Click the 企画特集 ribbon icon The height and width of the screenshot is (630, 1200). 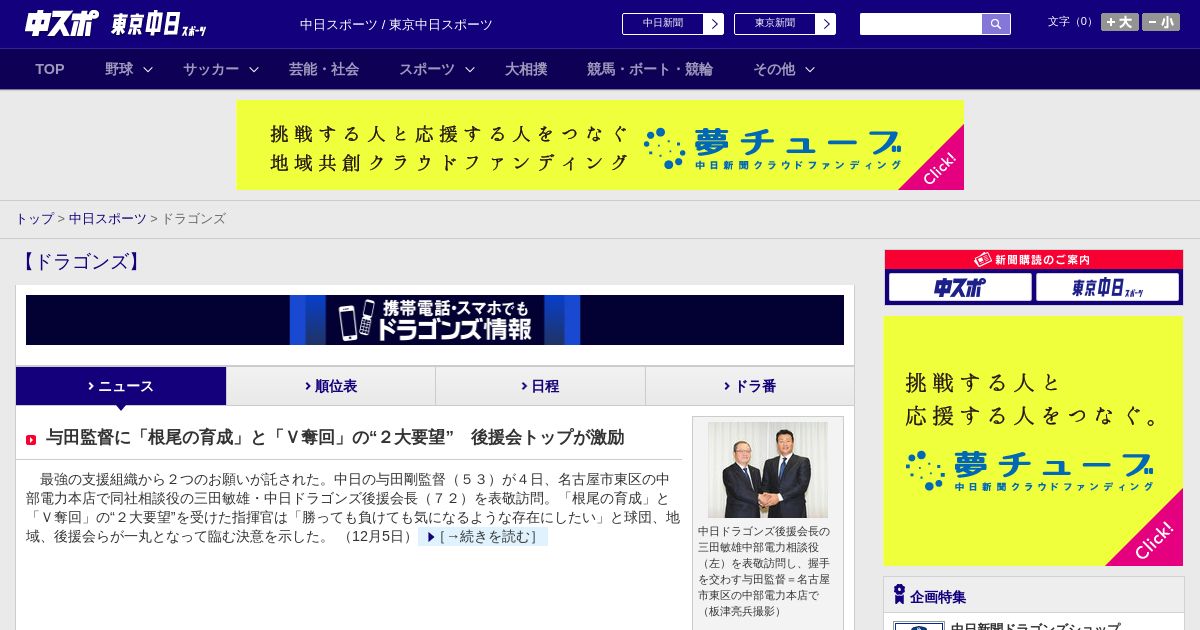899,594
